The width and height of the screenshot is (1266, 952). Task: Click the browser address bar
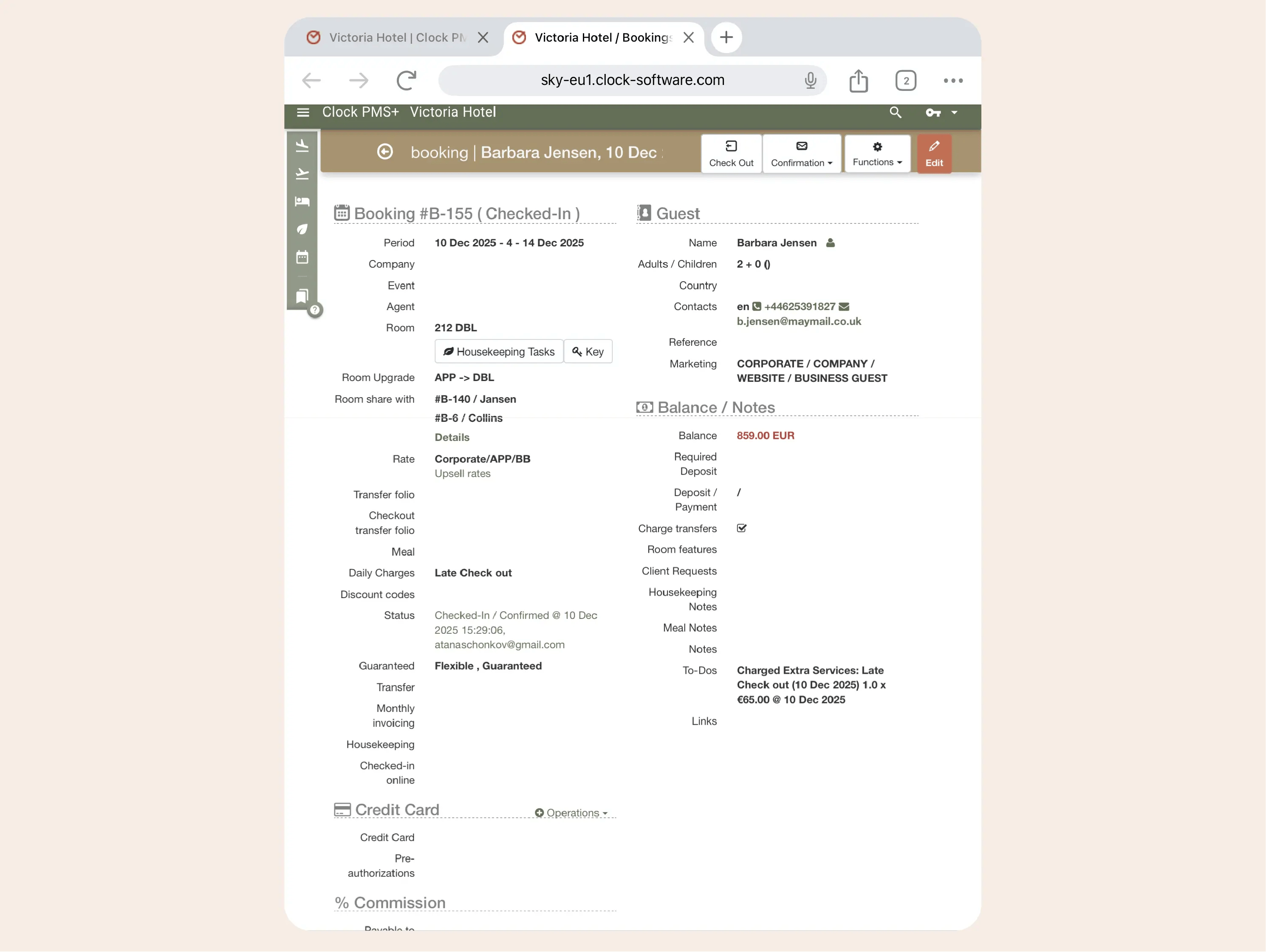pos(632,80)
